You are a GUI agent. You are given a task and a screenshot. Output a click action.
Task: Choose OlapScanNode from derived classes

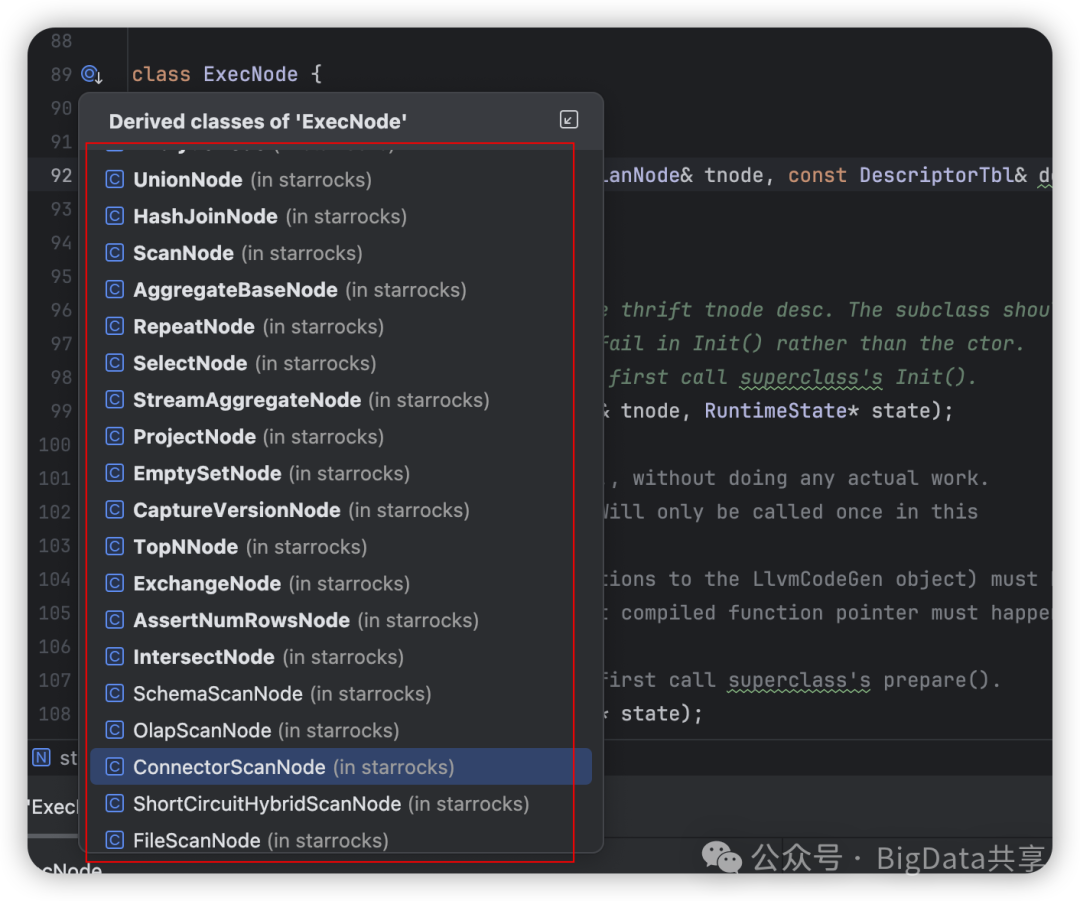[341, 730]
